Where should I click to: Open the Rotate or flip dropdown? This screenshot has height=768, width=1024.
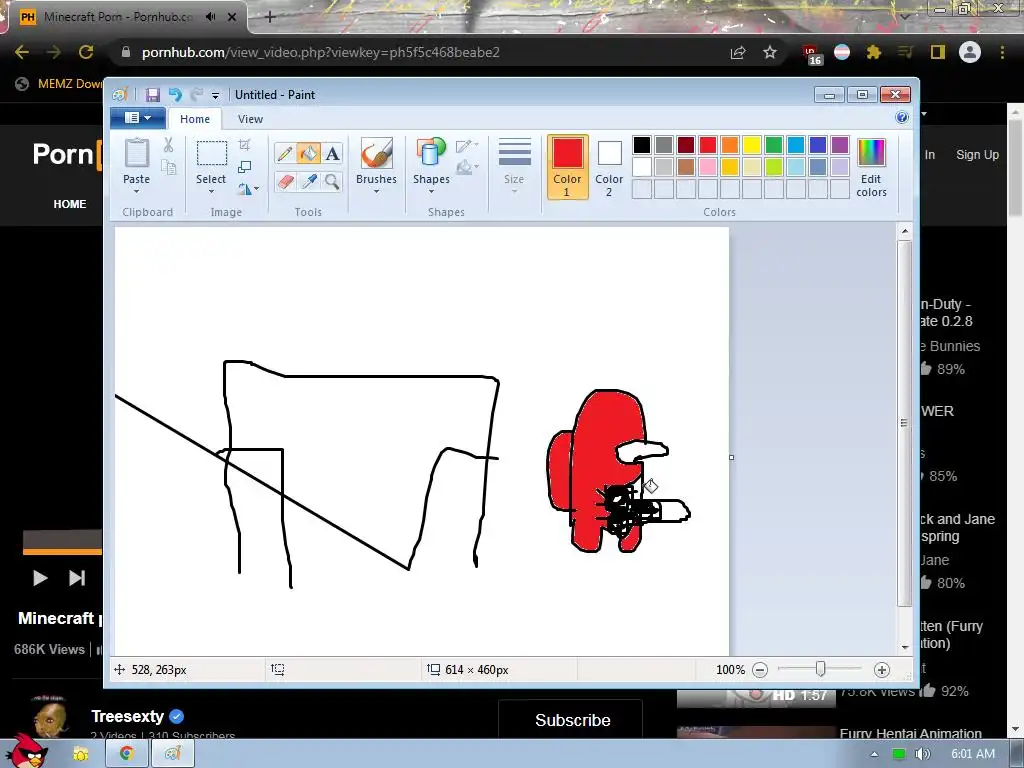tap(248, 189)
